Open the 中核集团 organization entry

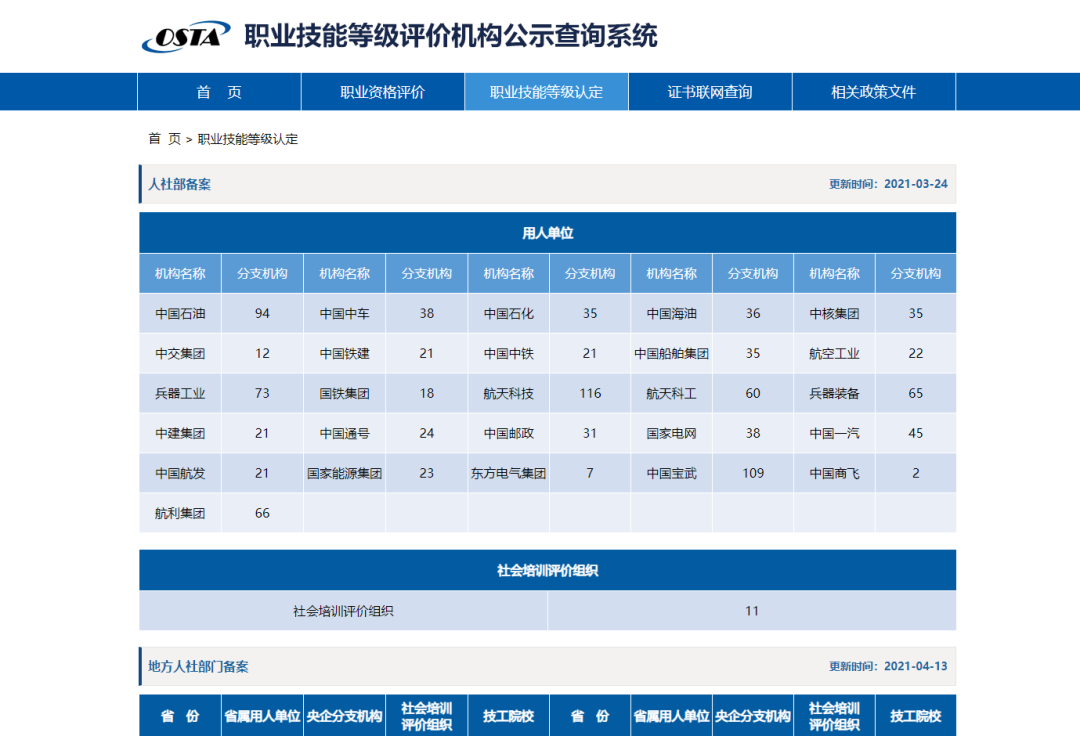pyautogui.click(x=834, y=313)
